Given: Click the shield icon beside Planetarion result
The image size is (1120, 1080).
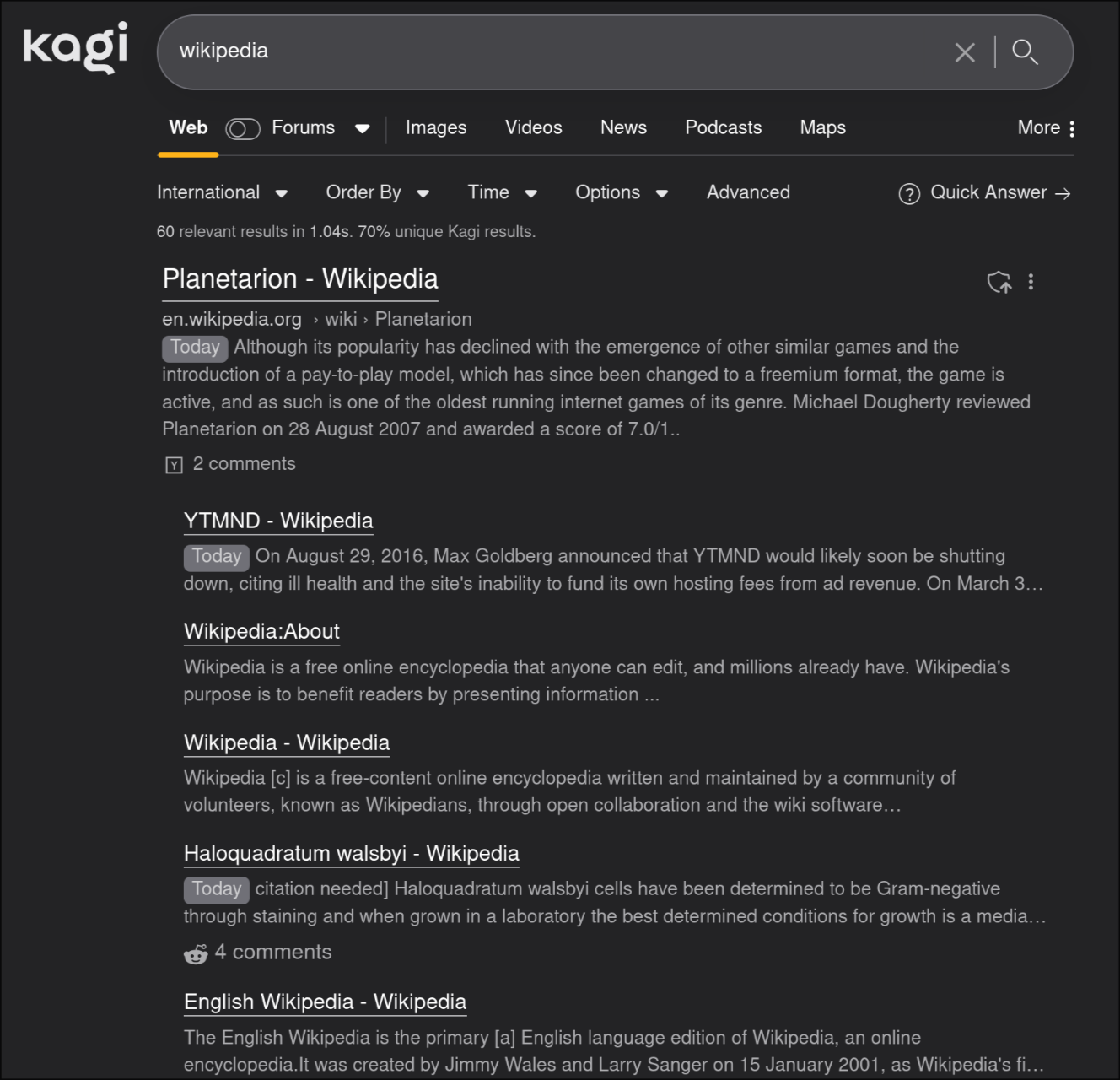Looking at the screenshot, I should click(999, 282).
